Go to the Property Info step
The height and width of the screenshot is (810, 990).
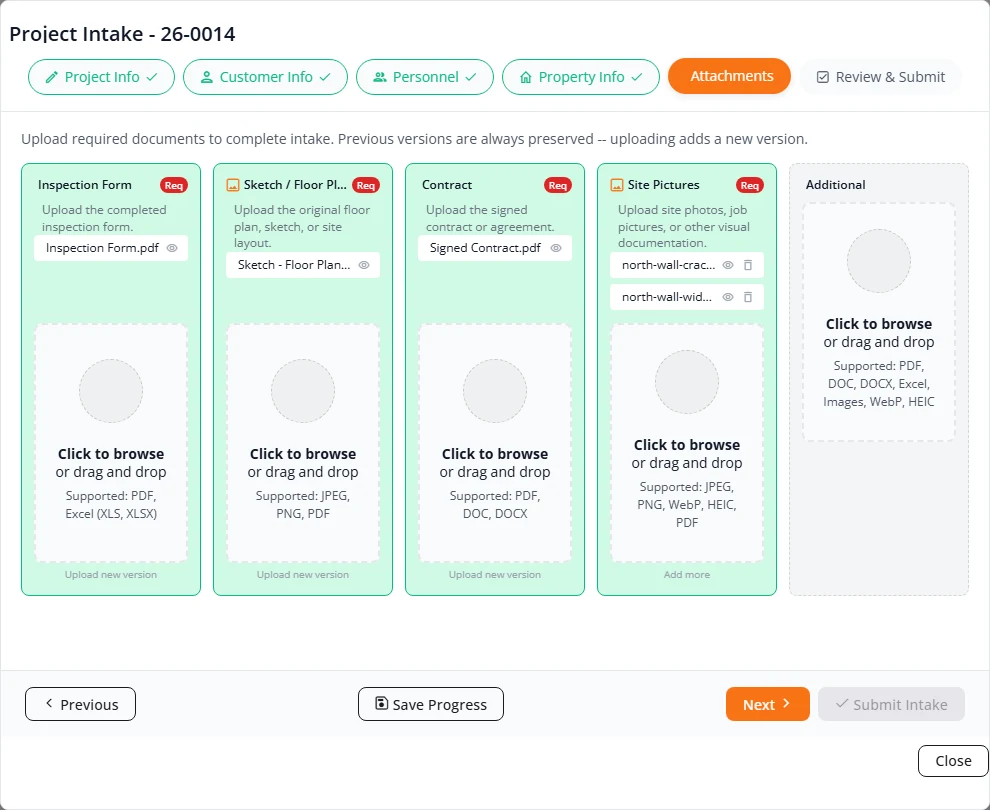click(x=581, y=77)
